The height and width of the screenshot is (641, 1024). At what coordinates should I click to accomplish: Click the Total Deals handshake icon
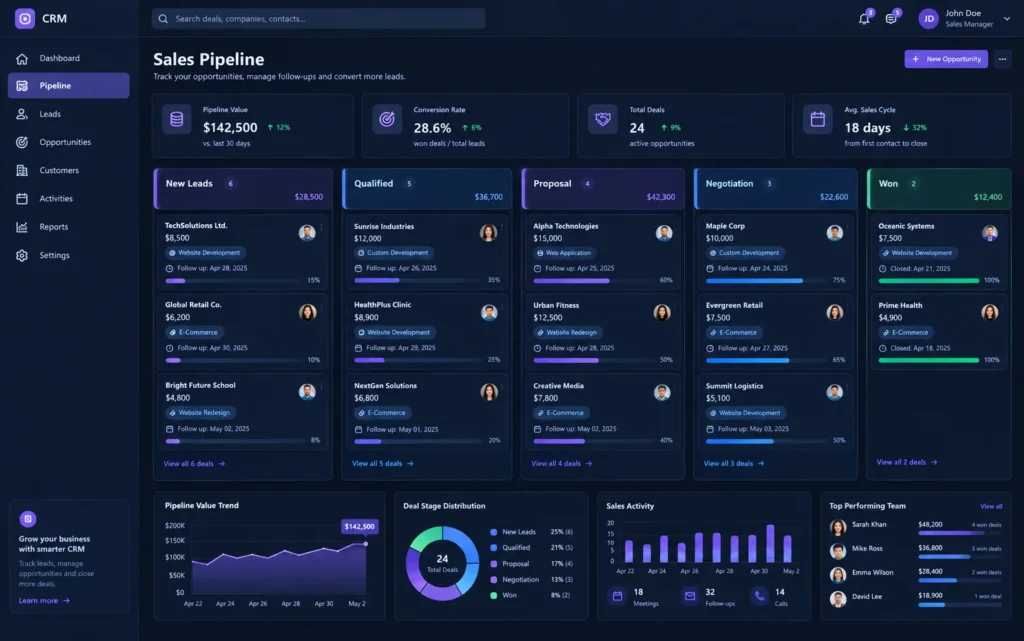point(602,119)
